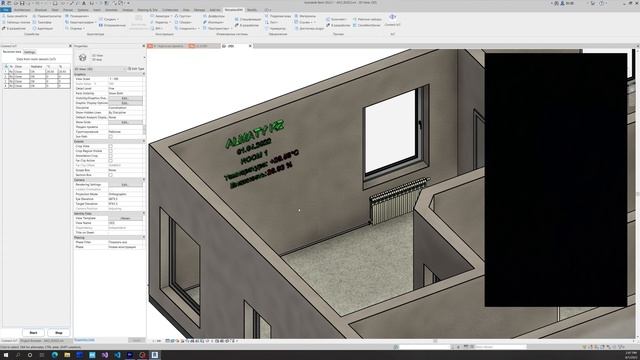
Task: Open File Explorer from the taskbar
Action: [x=67, y=355]
